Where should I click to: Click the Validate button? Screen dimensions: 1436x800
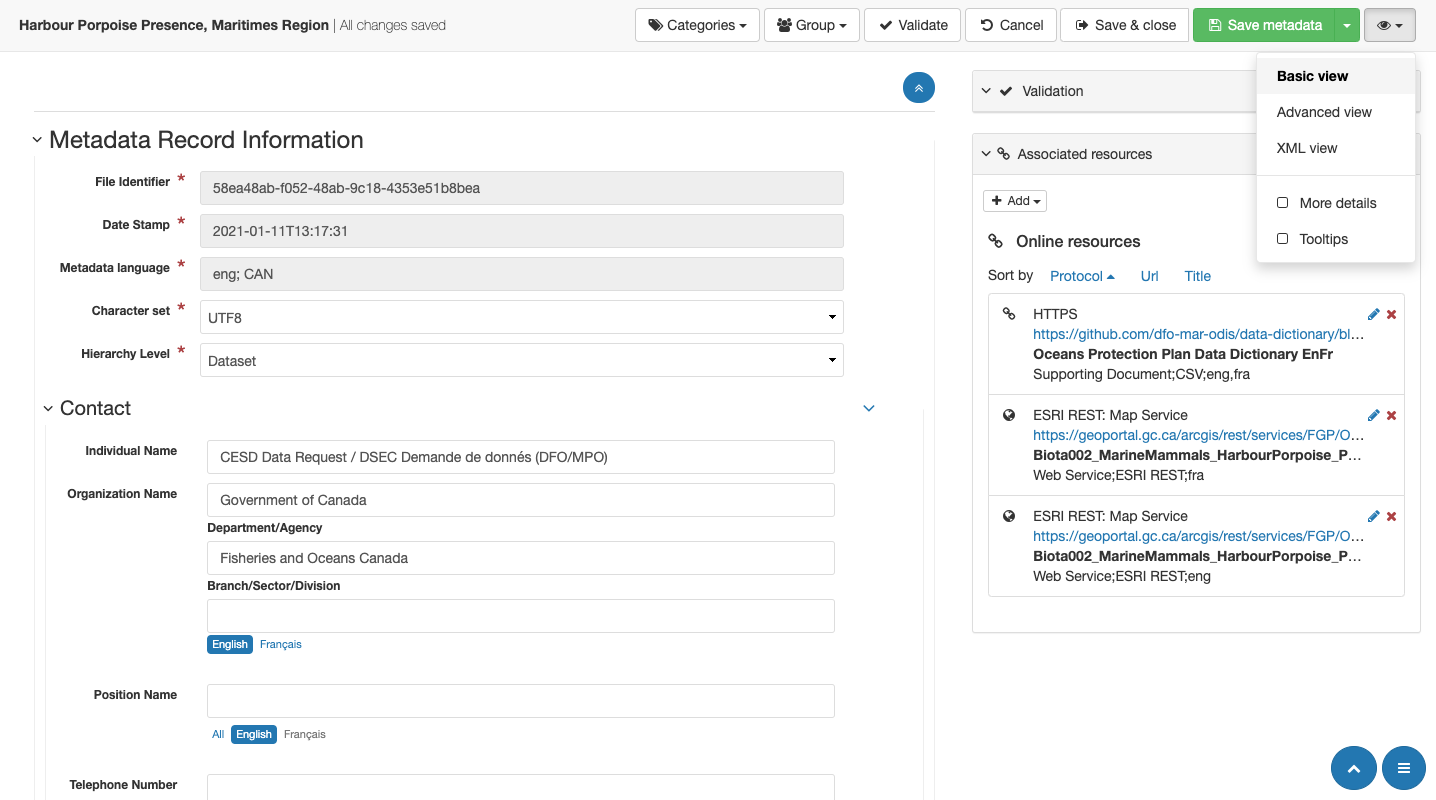point(912,25)
